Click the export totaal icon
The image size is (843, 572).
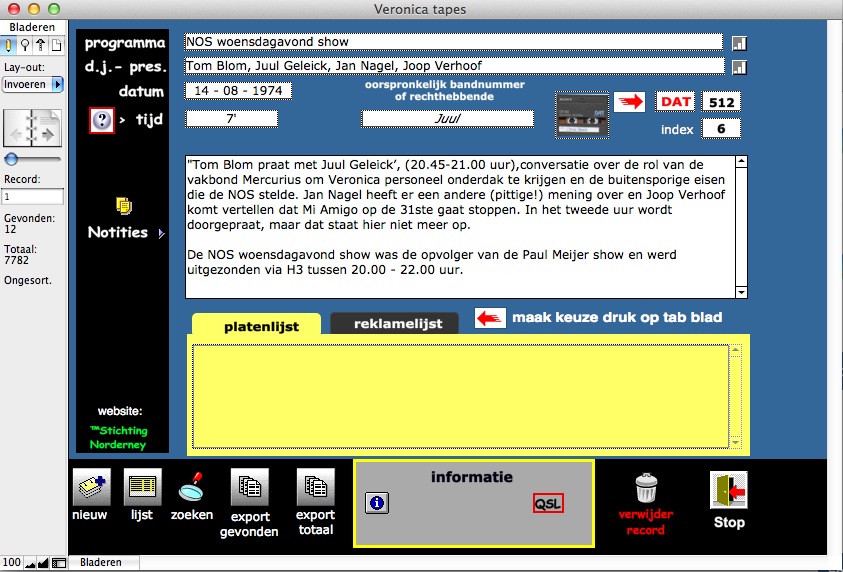click(x=315, y=488)
